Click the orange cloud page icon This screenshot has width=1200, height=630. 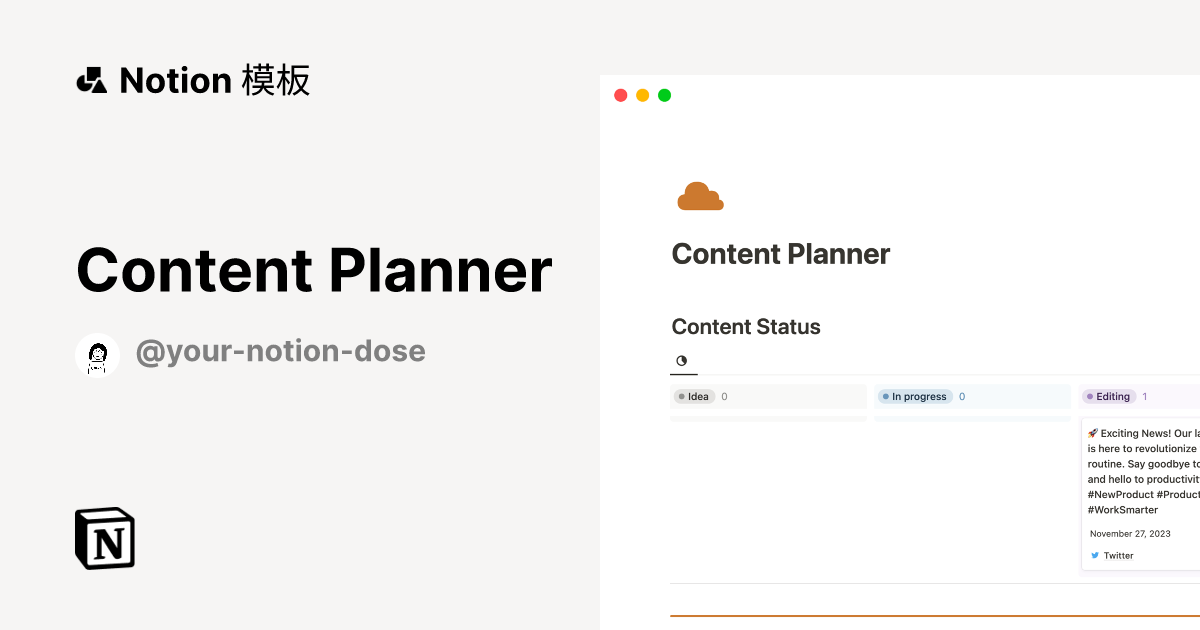pos(700,197)
